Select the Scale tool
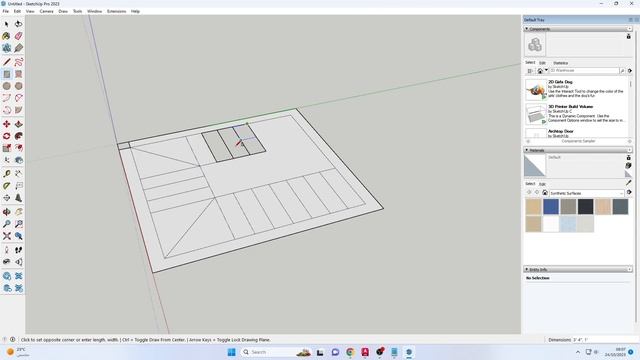 7,148
